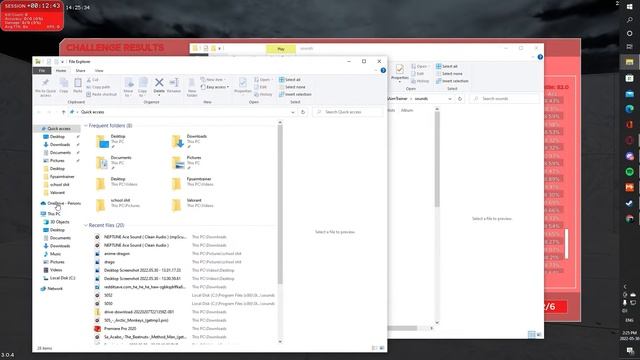
Task: Open the Play tab in the sounds window
Action: [x=281, y=49]
